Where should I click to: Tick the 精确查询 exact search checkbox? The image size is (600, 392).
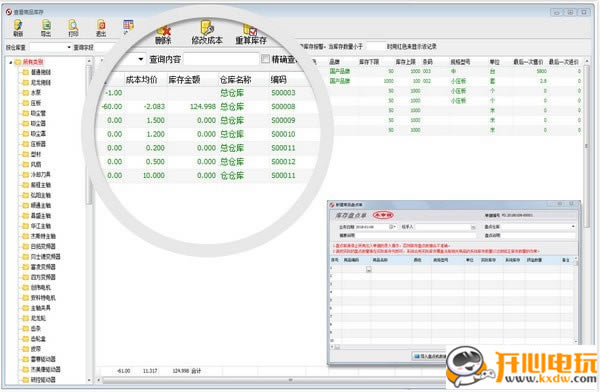265,59
